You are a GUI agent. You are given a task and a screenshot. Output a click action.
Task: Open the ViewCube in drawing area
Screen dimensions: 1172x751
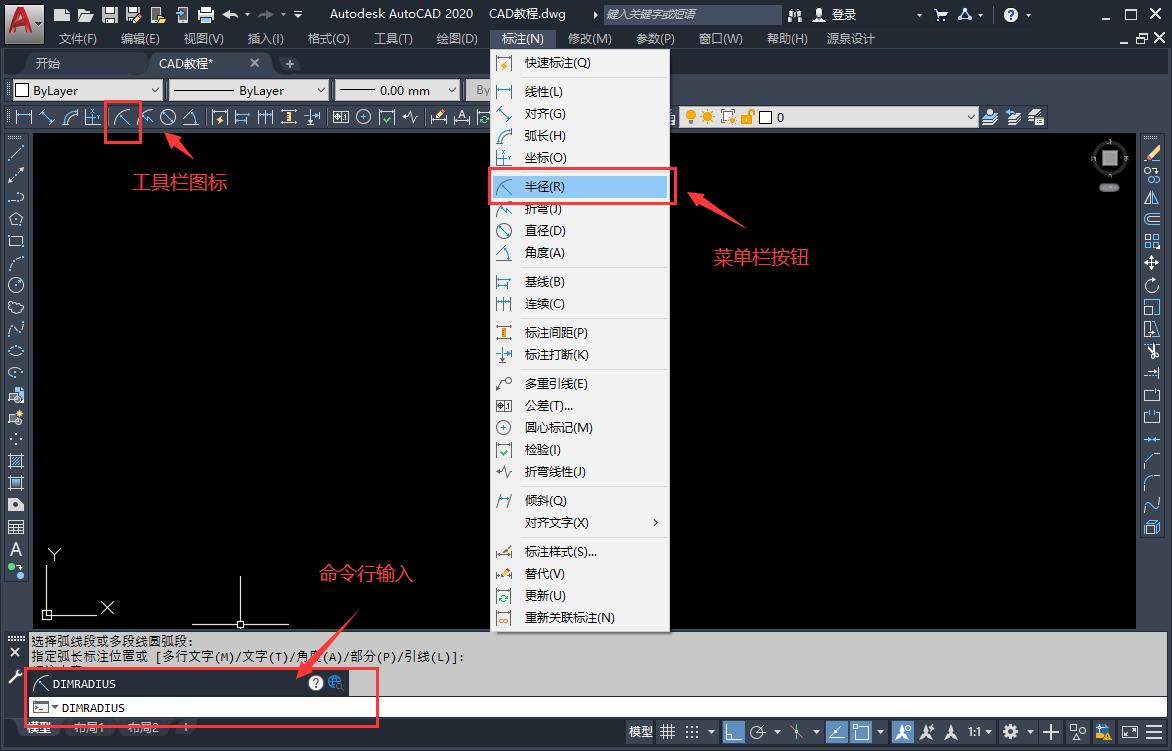[x=1109, y=159]
